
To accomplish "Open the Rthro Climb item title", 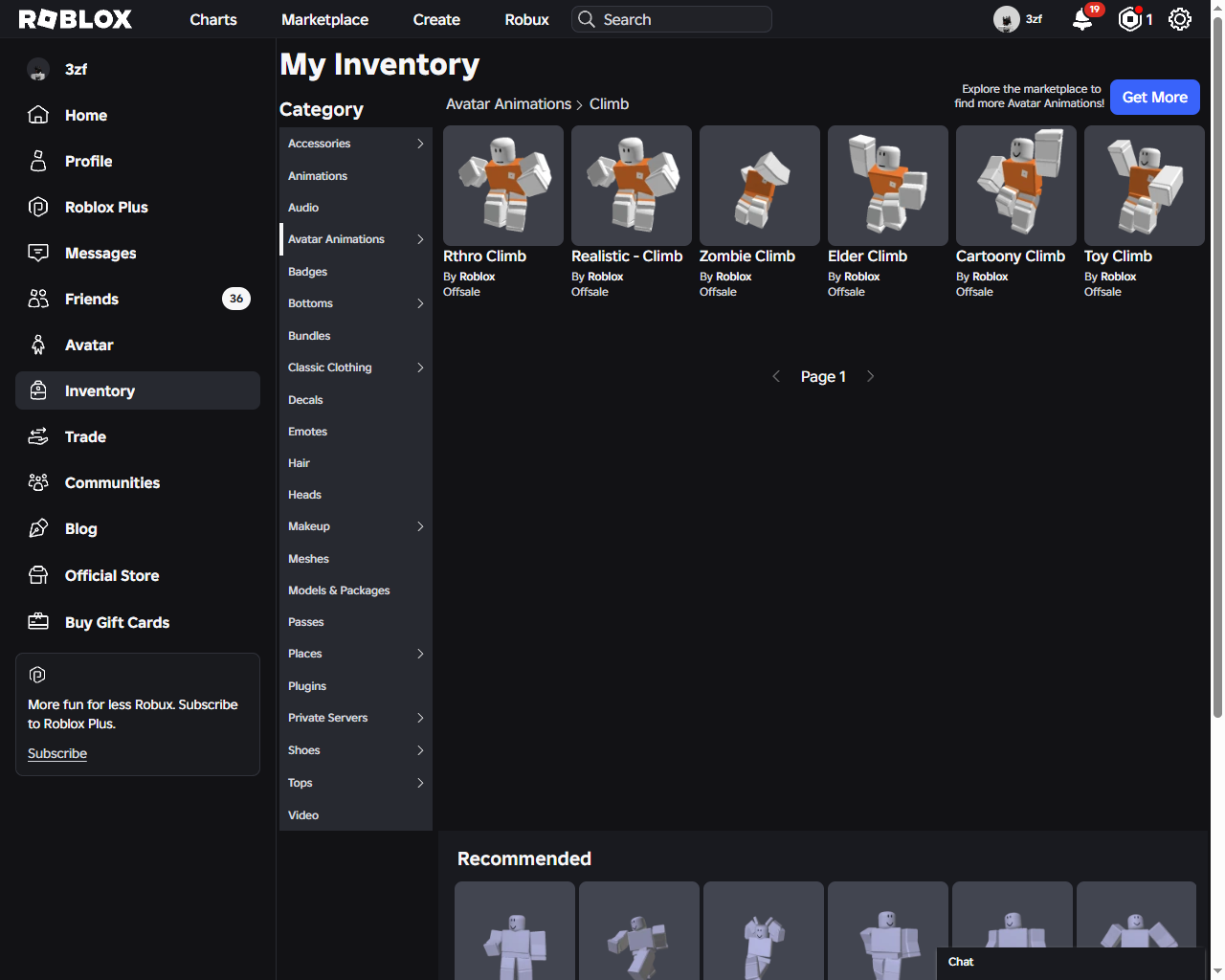I will [x=484, y=256].
